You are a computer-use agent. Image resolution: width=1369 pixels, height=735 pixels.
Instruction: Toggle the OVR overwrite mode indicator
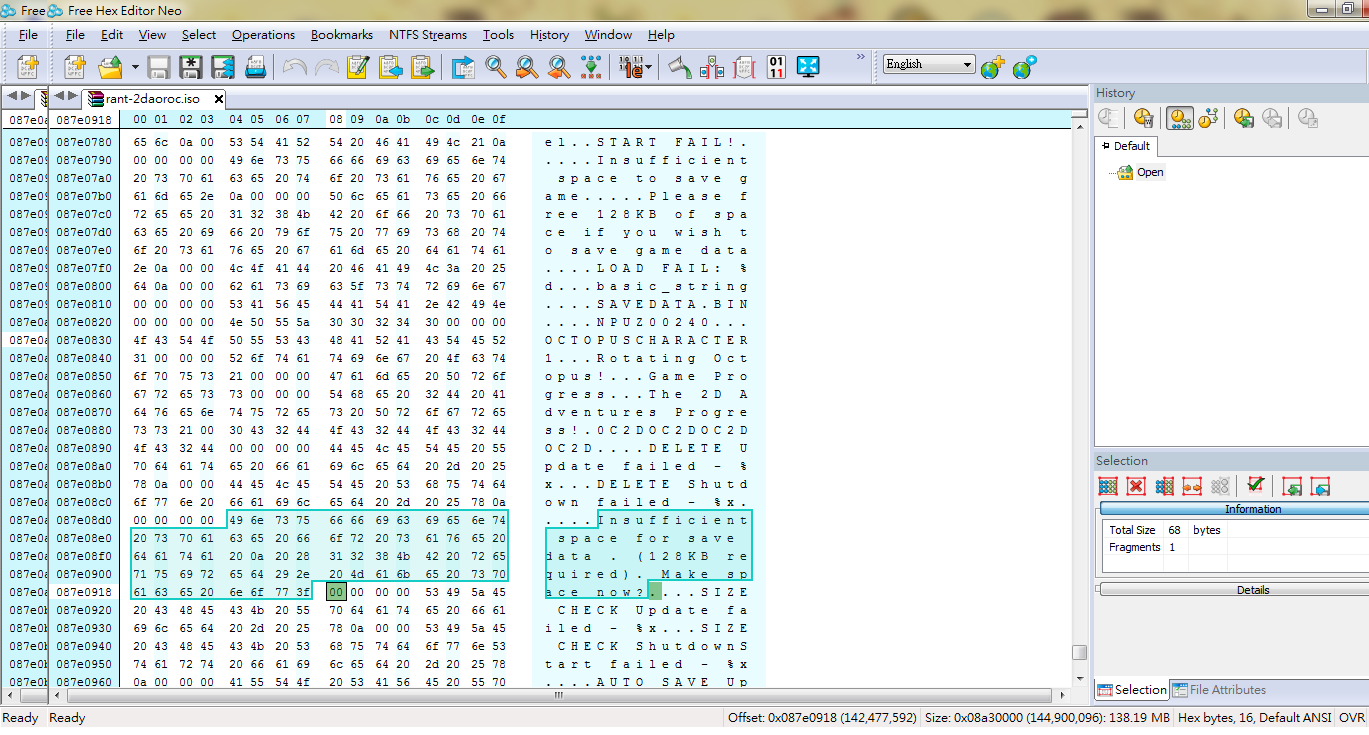pos(1352,718)
